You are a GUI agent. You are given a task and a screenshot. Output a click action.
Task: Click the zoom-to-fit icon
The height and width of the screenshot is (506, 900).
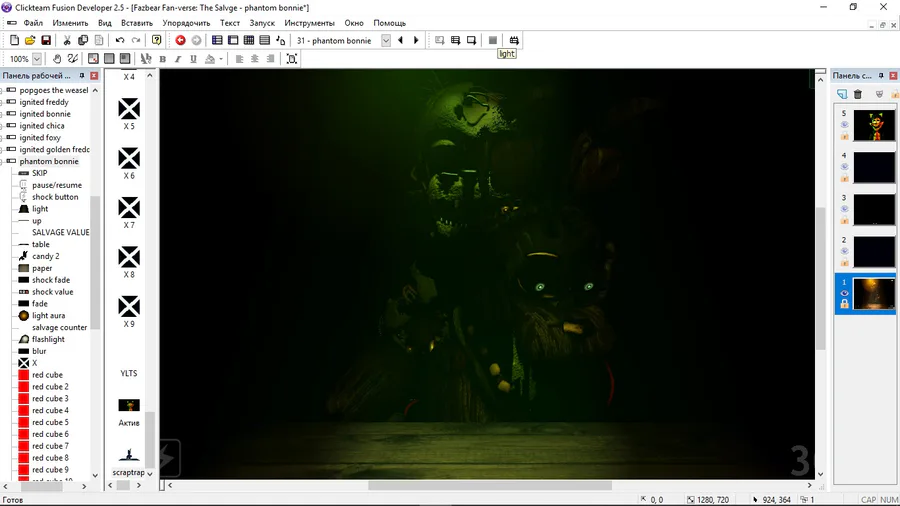tap(292, 59)
